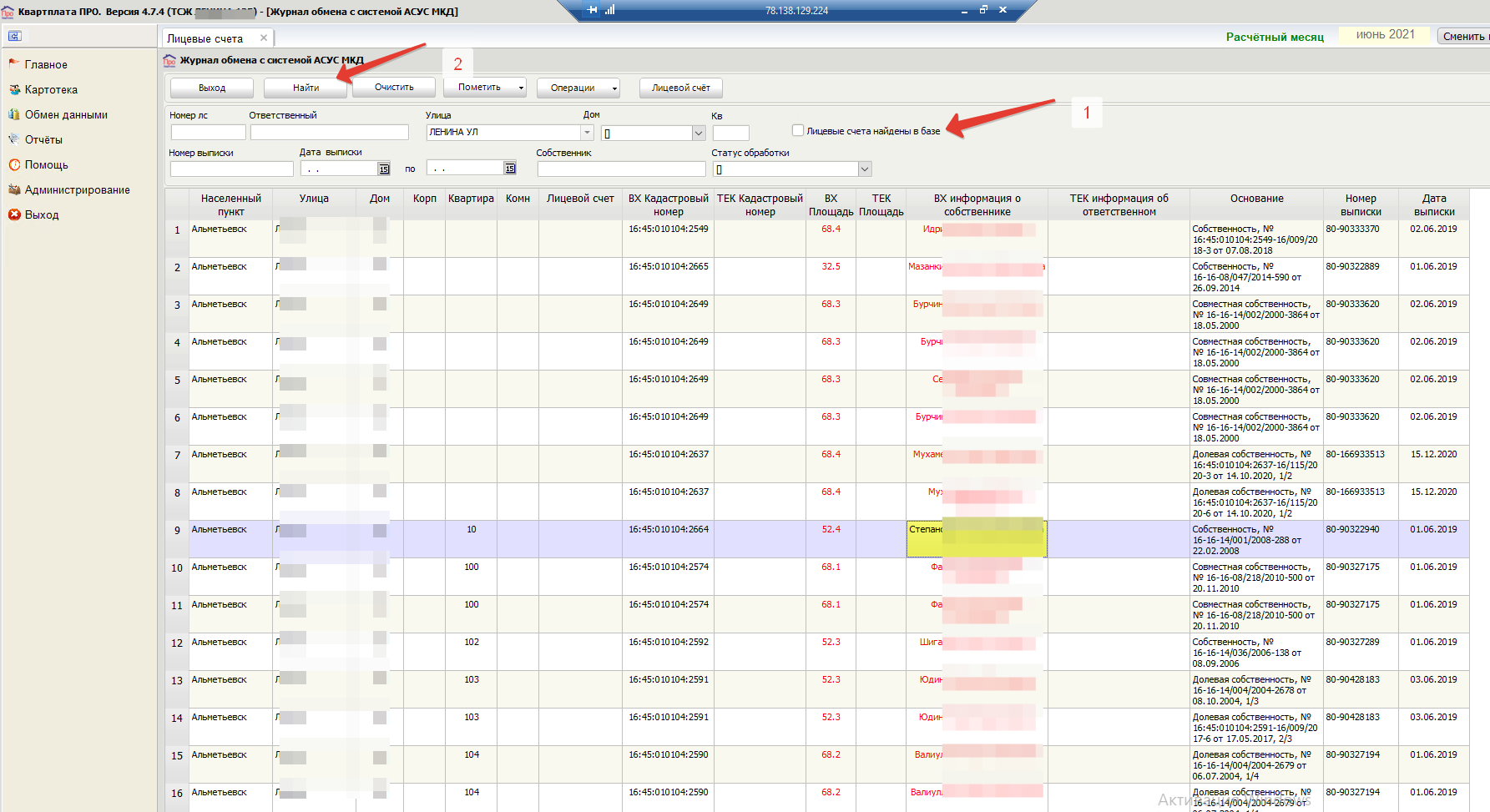Open the Операции dropdown button

point(578,88)
